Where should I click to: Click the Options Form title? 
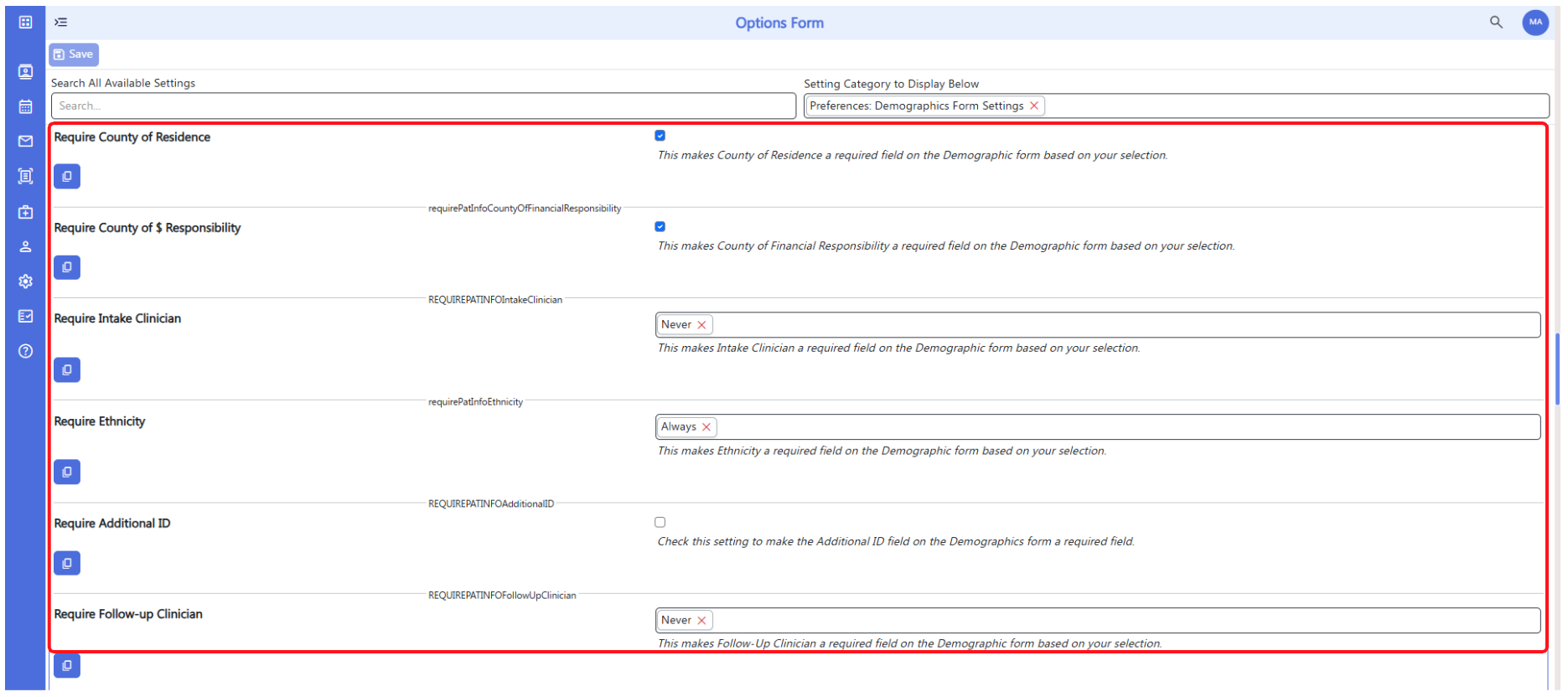click(x=779, y=23)
